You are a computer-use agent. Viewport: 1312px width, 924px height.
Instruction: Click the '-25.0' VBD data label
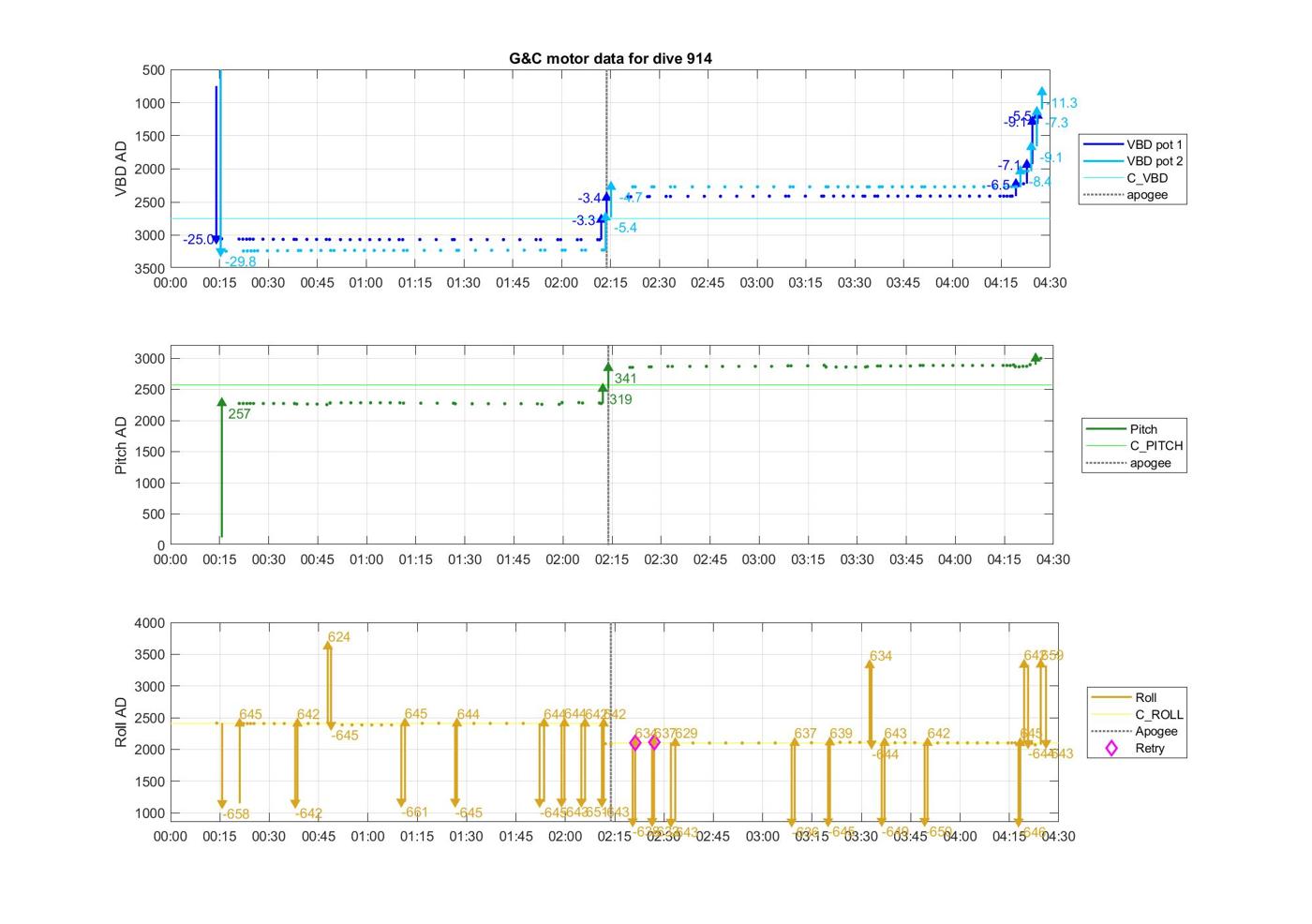tap(198, 240)
